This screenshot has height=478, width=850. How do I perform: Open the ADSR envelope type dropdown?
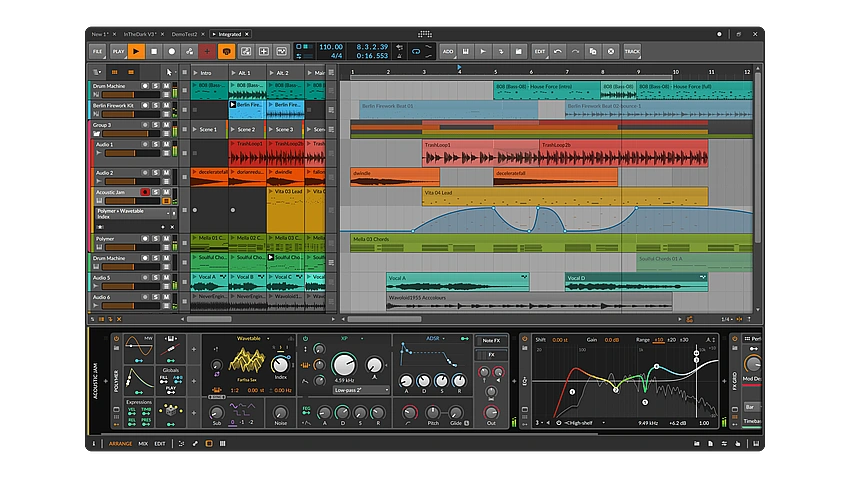(x=436, y=338)
